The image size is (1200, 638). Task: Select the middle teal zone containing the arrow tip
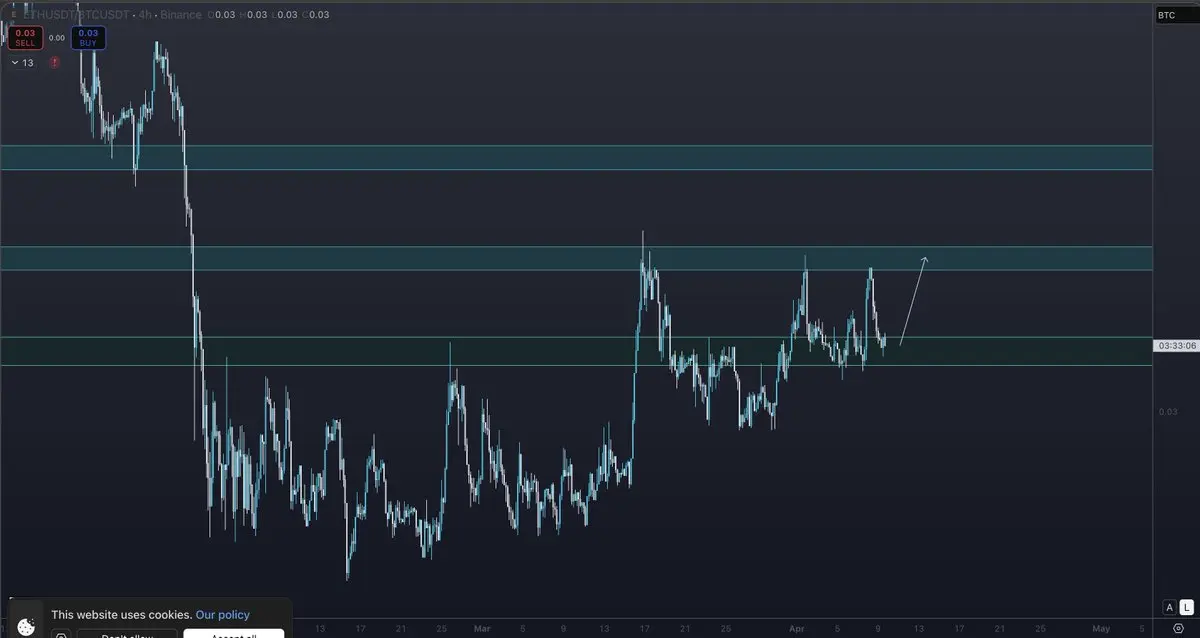576,258
